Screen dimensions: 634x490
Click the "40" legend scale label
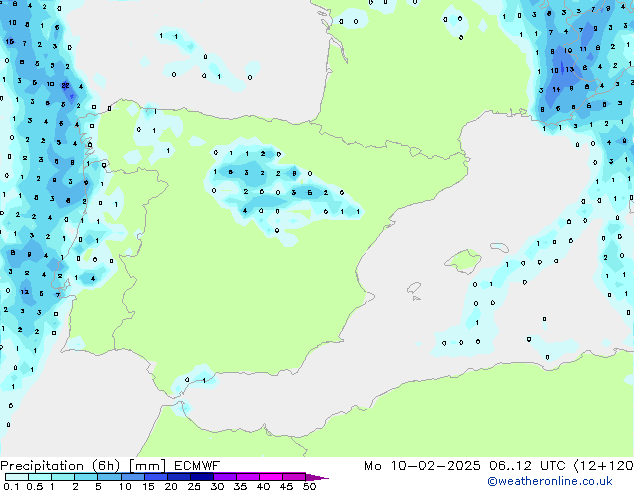(x=263, y=486)
